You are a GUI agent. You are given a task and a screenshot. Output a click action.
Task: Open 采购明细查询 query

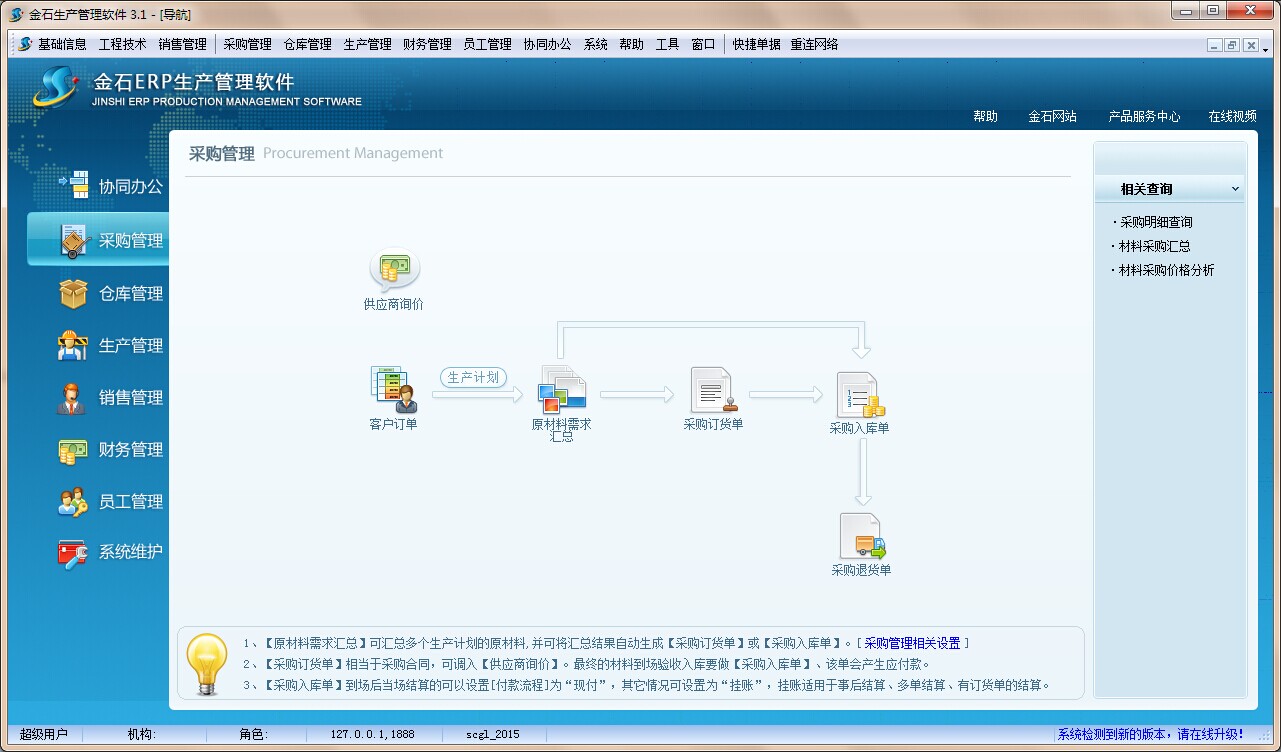click(x=1156, y=222)
